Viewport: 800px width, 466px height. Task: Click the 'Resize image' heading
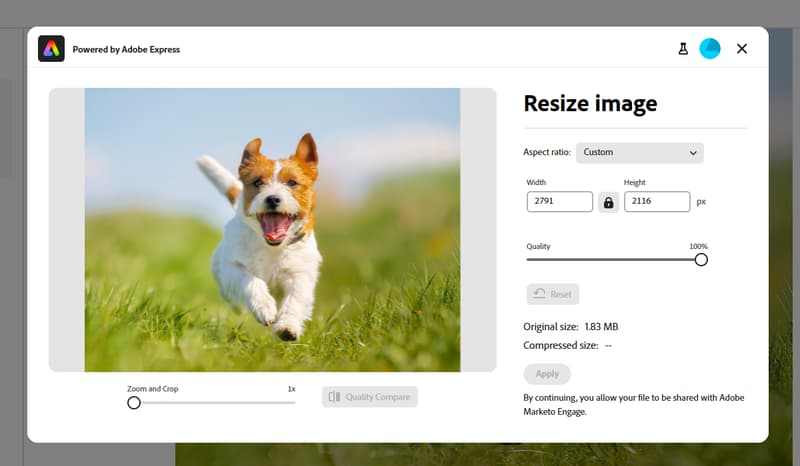pos(590,103)
